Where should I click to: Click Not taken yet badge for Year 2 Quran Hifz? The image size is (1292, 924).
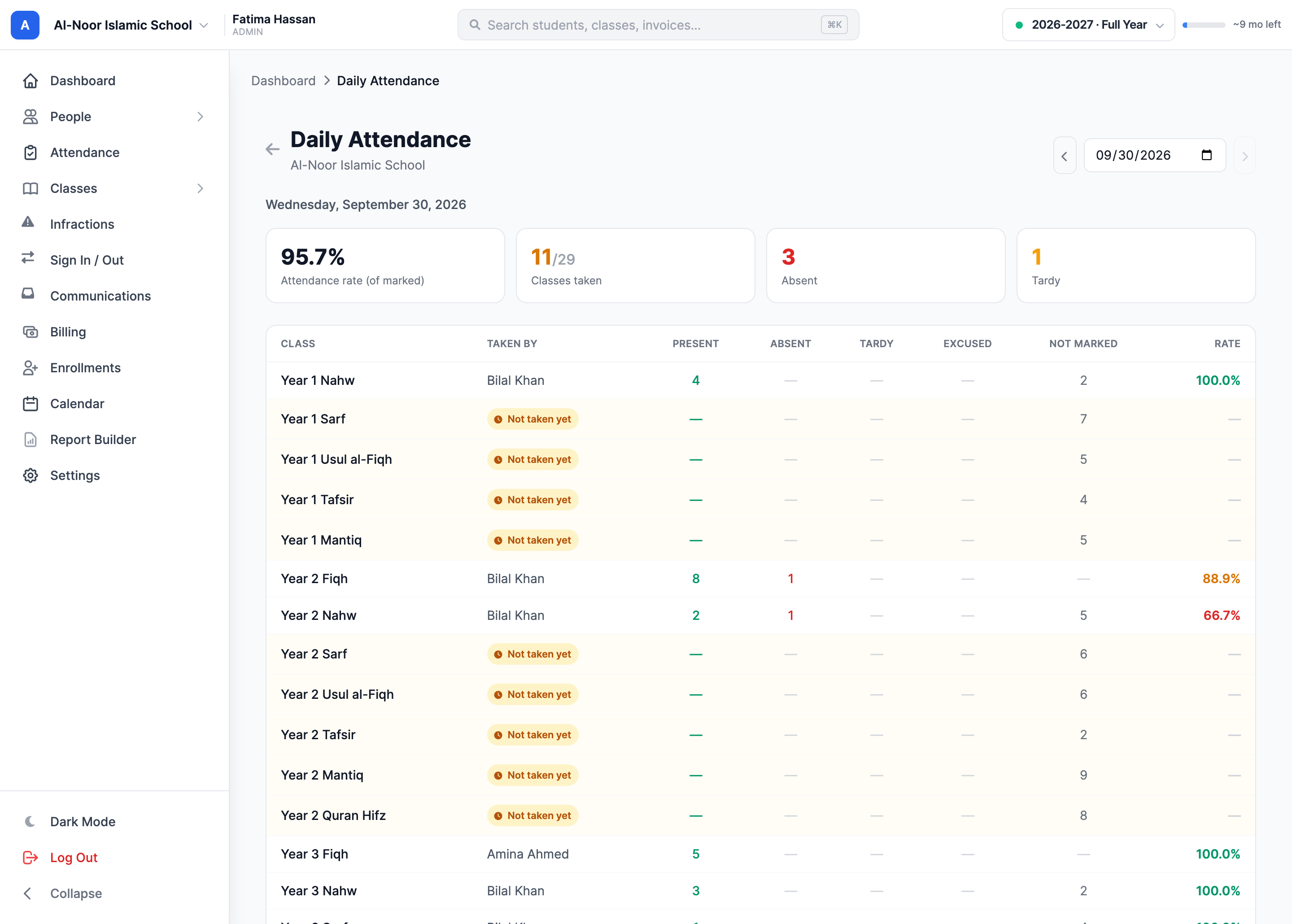point(533,815)
